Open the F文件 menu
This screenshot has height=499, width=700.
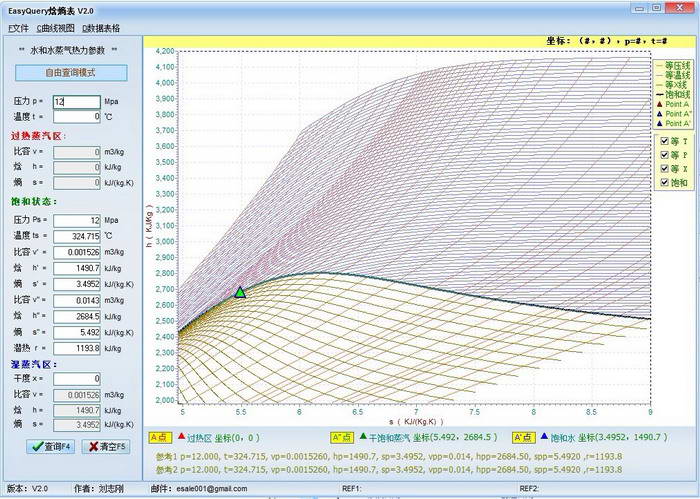pos(17,28)
